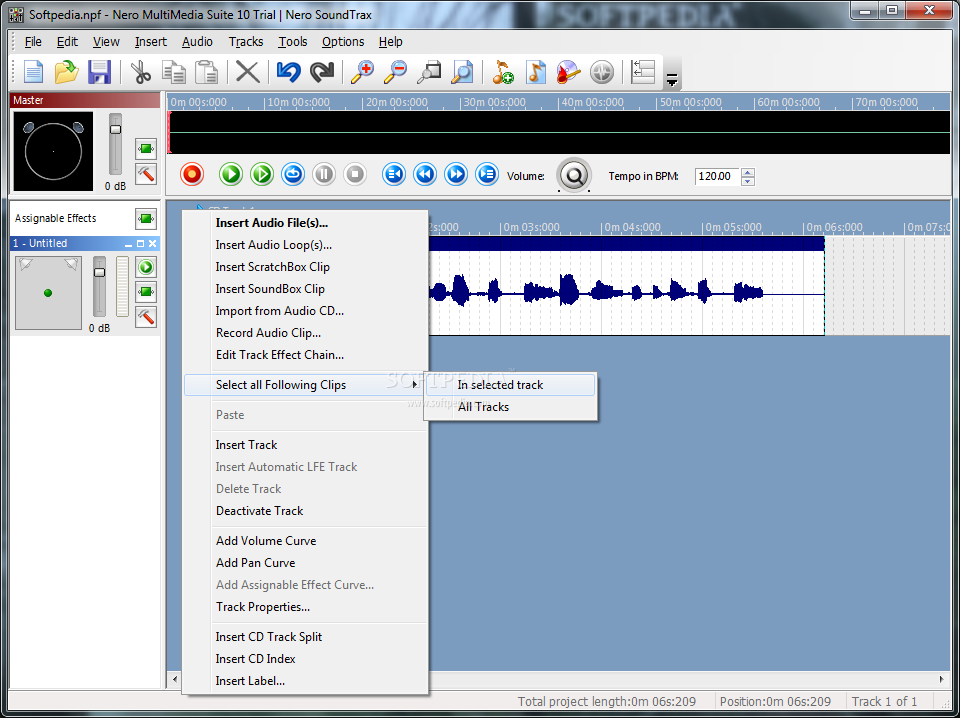Click the audio file note icon in toolbar

coord(536,72)
